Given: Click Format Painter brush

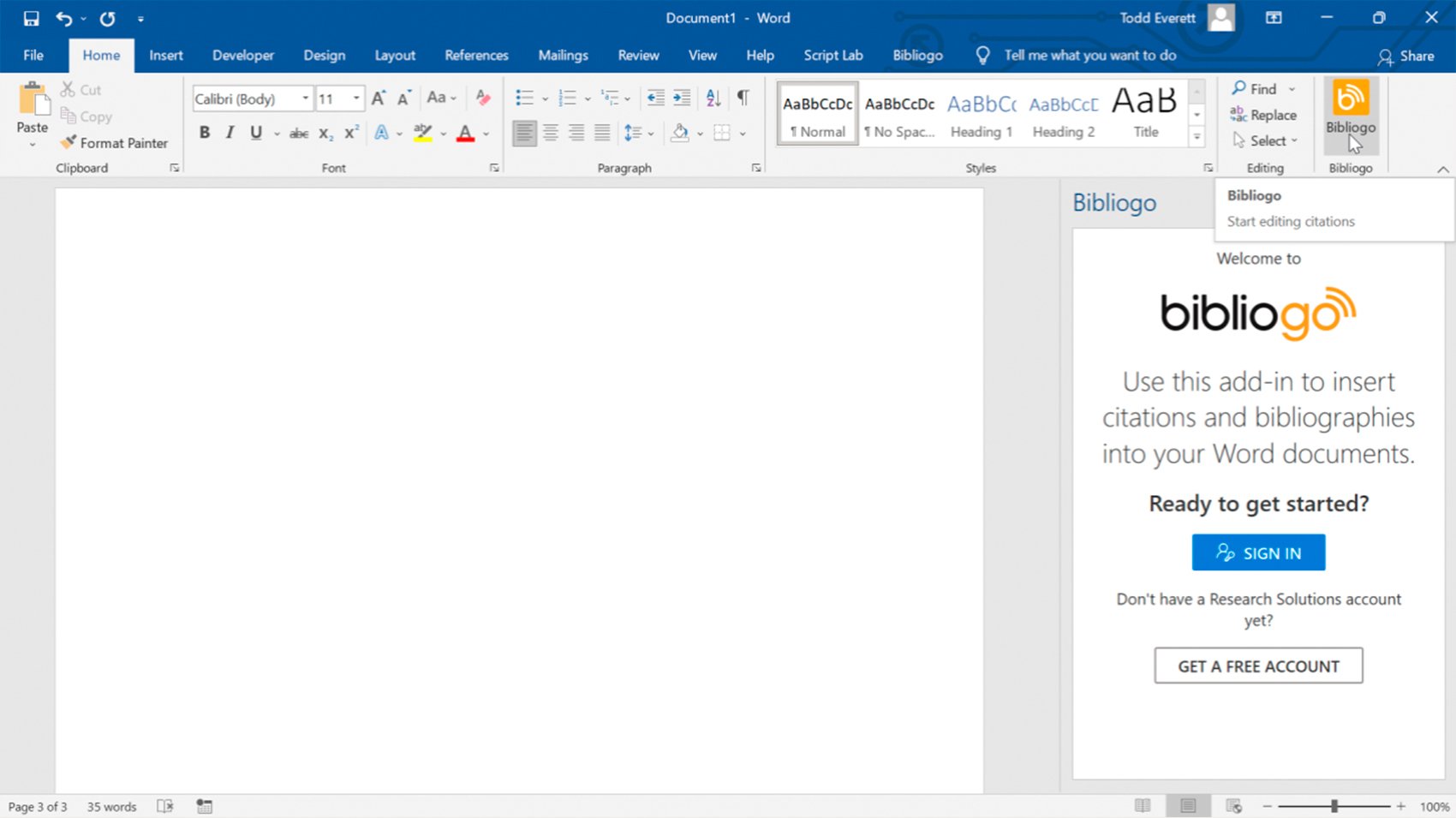Looking at the screenshot, I should coord(114,143).
